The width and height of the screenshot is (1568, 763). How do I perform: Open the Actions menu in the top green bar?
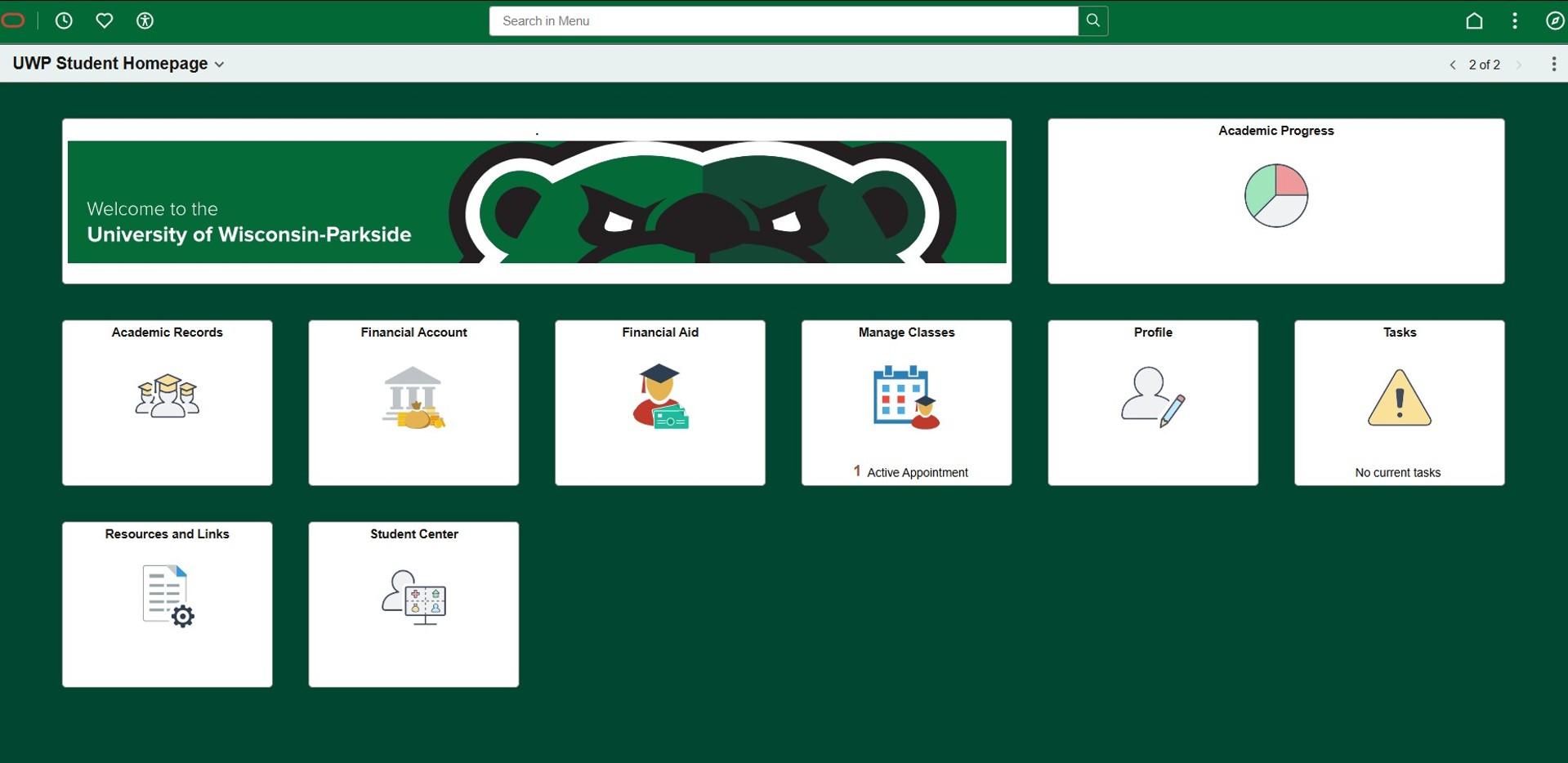[x=1515, y=21]
